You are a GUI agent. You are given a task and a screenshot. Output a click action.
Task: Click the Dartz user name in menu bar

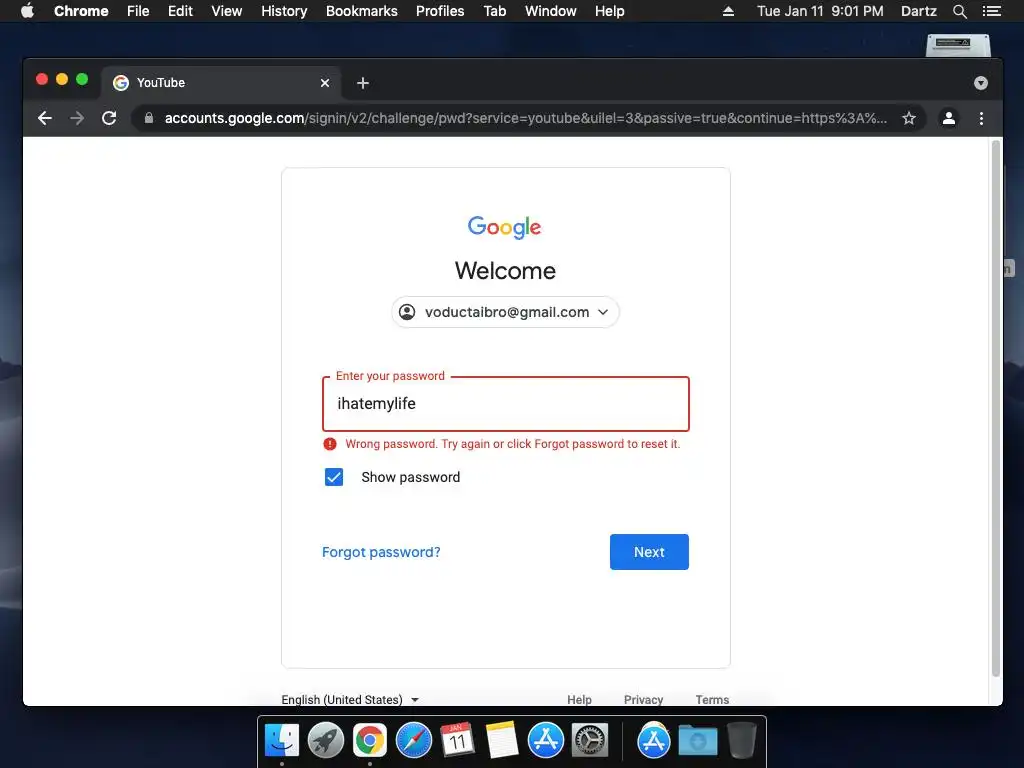click(x=918, y=11)
